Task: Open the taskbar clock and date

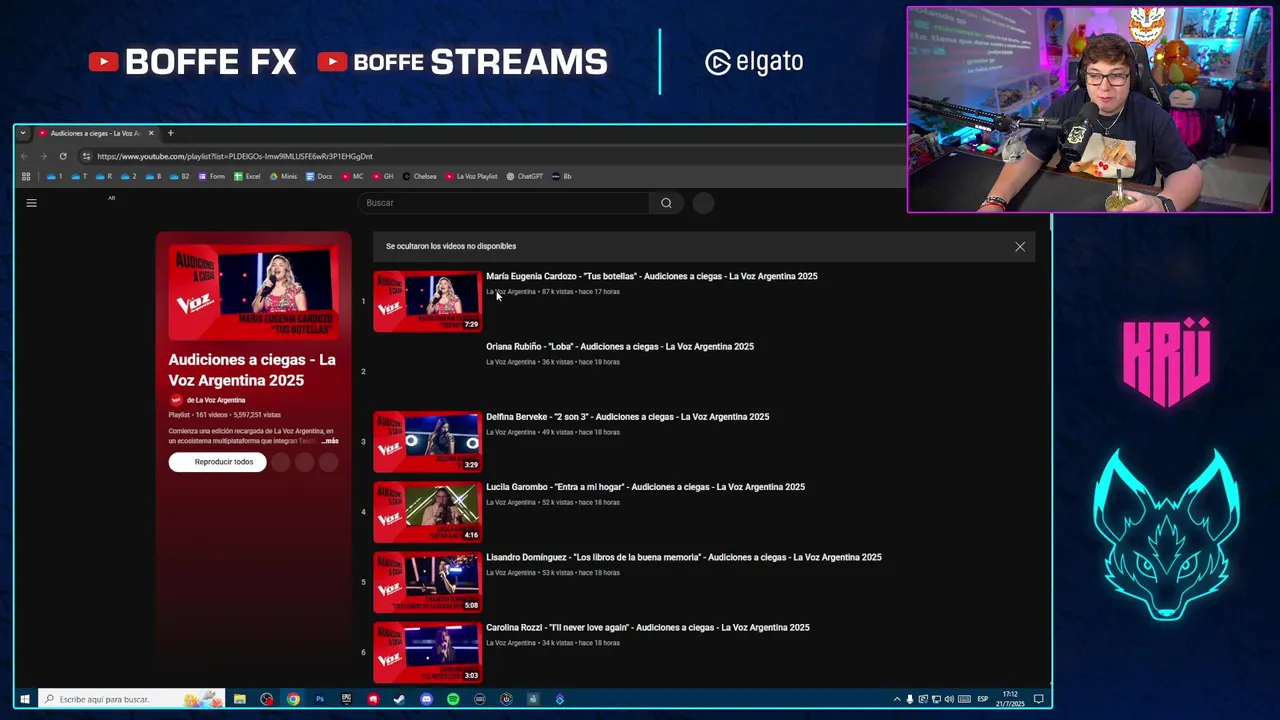Action: (x=1010, y=699)
